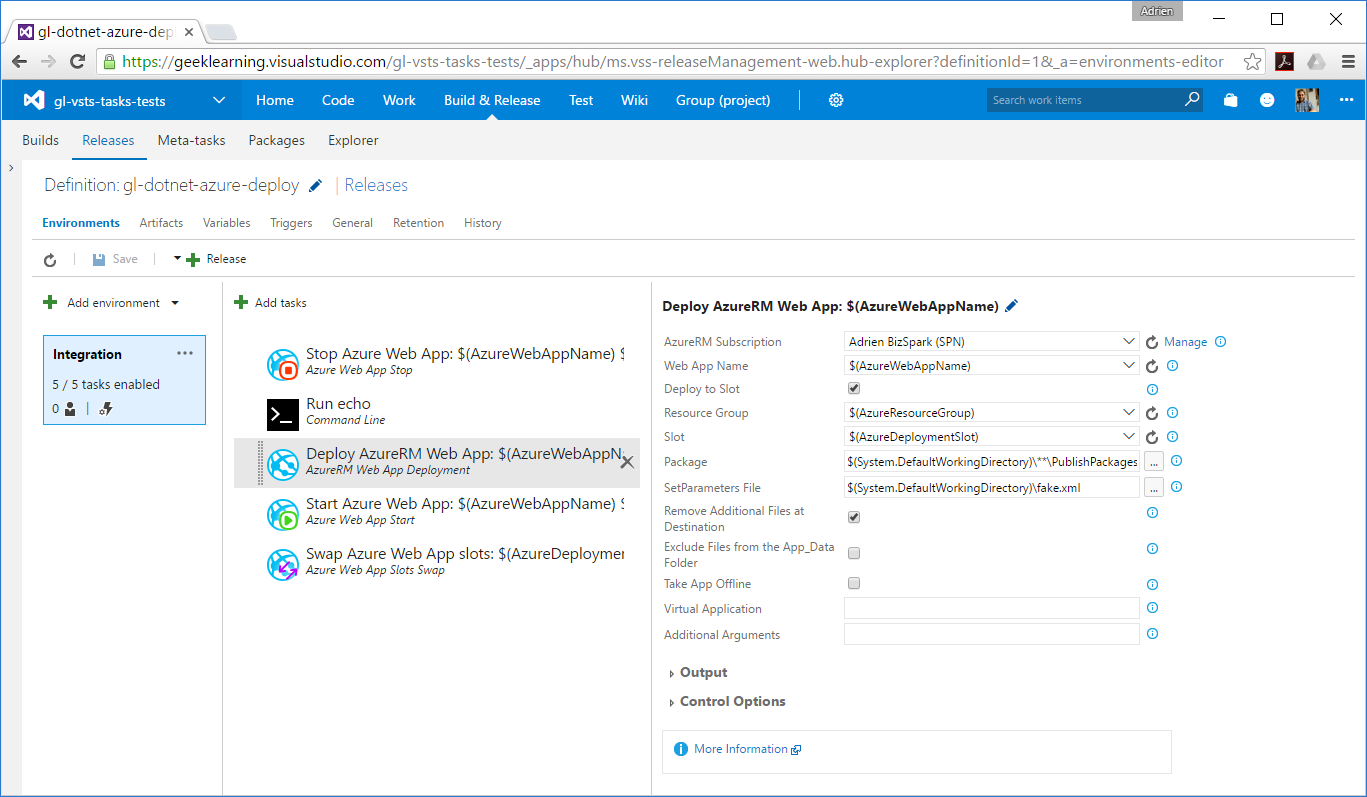
Task: Click the Integration pre-deployment approvers person icon
Action: point(71,408)
